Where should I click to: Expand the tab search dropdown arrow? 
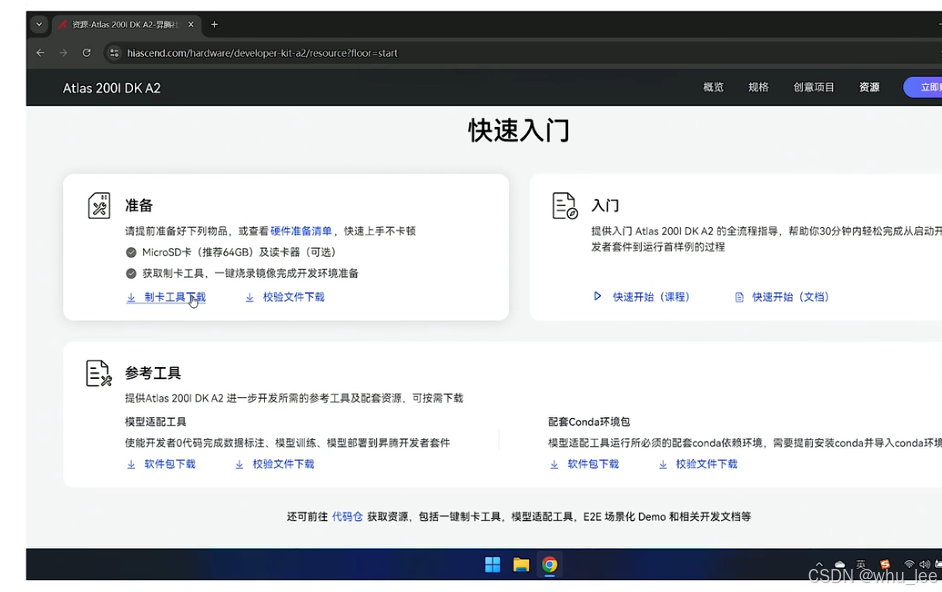39,25
